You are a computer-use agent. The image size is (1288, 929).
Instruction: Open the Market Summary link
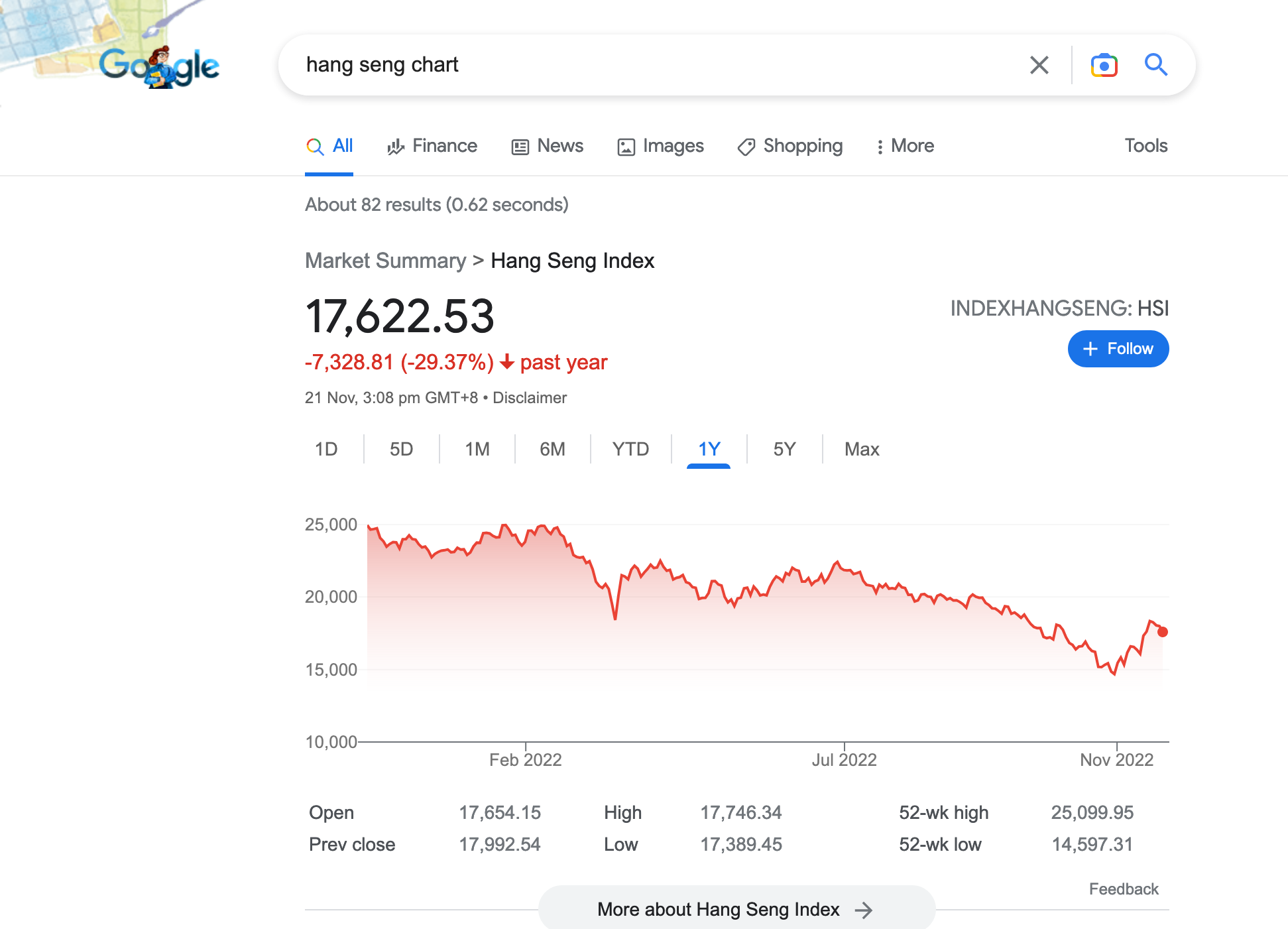point(386,261)
